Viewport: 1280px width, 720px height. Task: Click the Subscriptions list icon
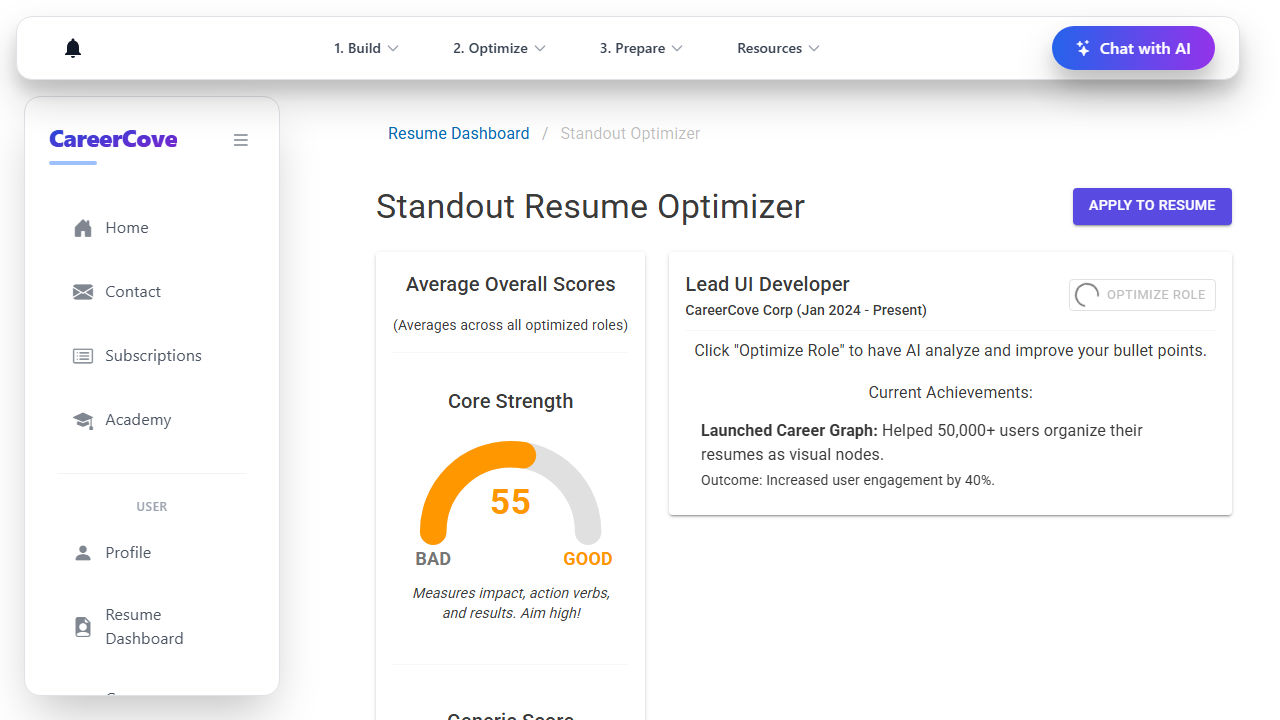tap(83, 356)
